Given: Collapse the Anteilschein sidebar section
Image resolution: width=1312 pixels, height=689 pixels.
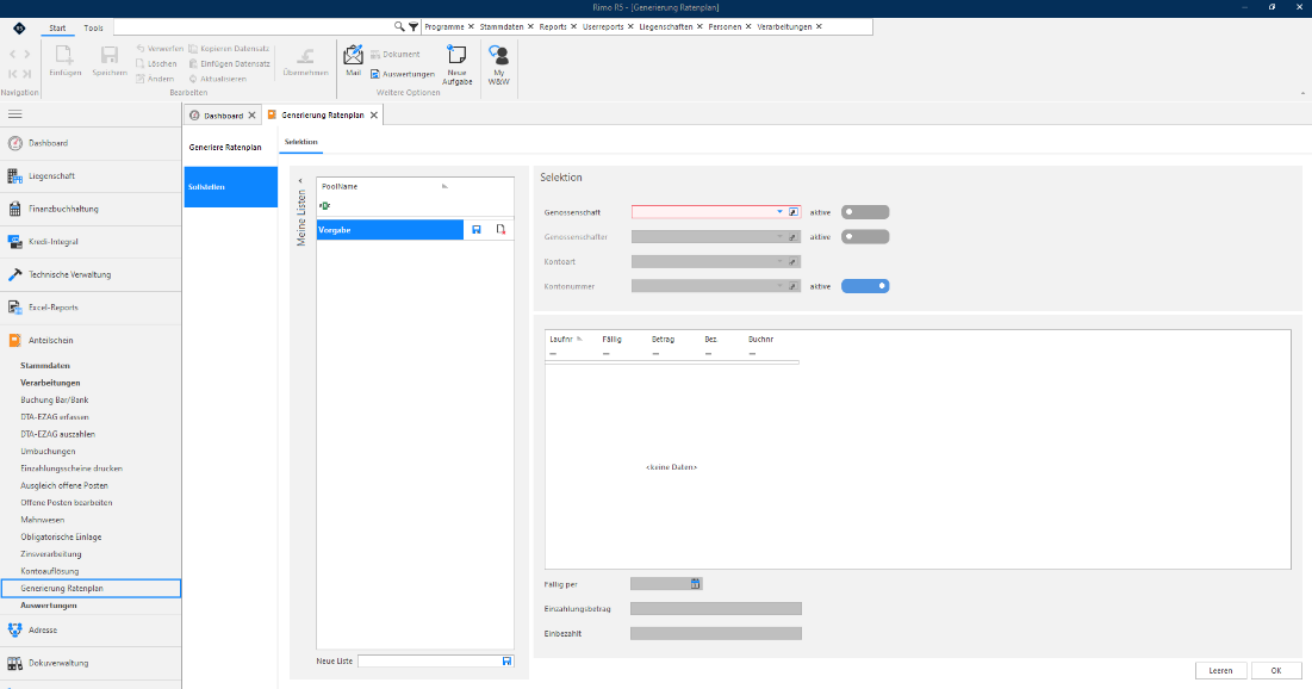Looking at the screenshot, I should pos(91,340).
